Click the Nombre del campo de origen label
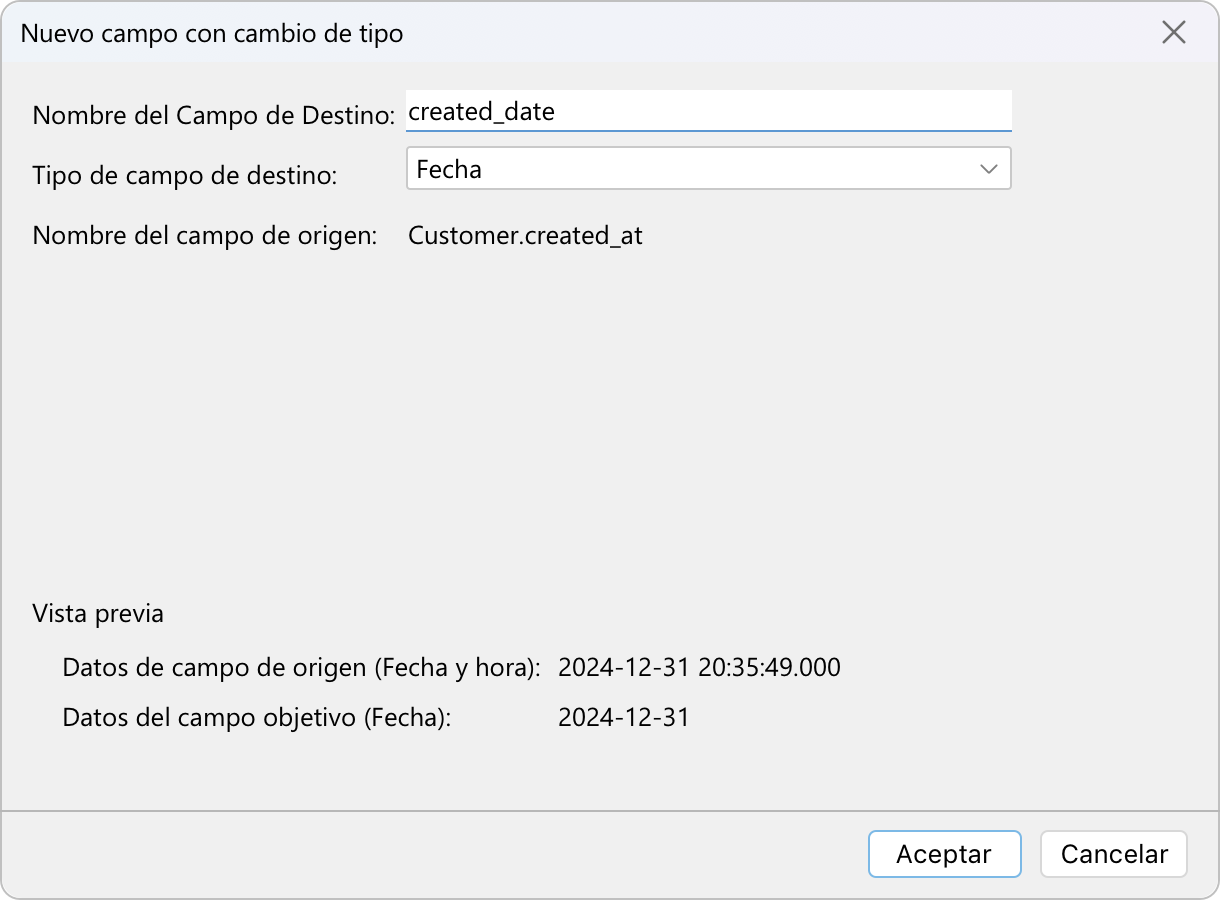The height and width of the screenshot is (900, 1220). pyautogui.click(x=205, y=236)
